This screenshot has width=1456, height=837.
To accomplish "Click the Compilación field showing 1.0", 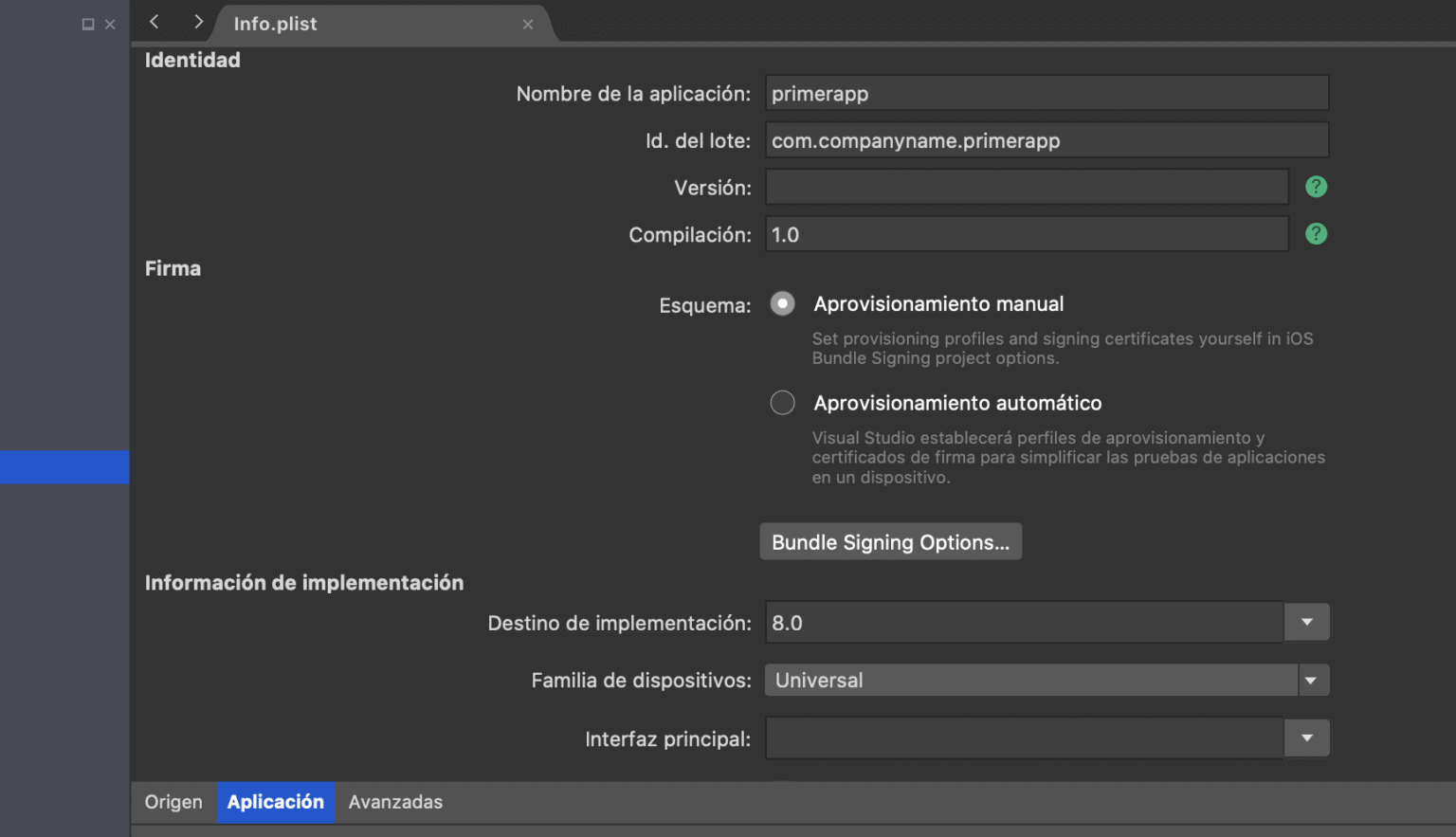I will tap(1024, 234).
